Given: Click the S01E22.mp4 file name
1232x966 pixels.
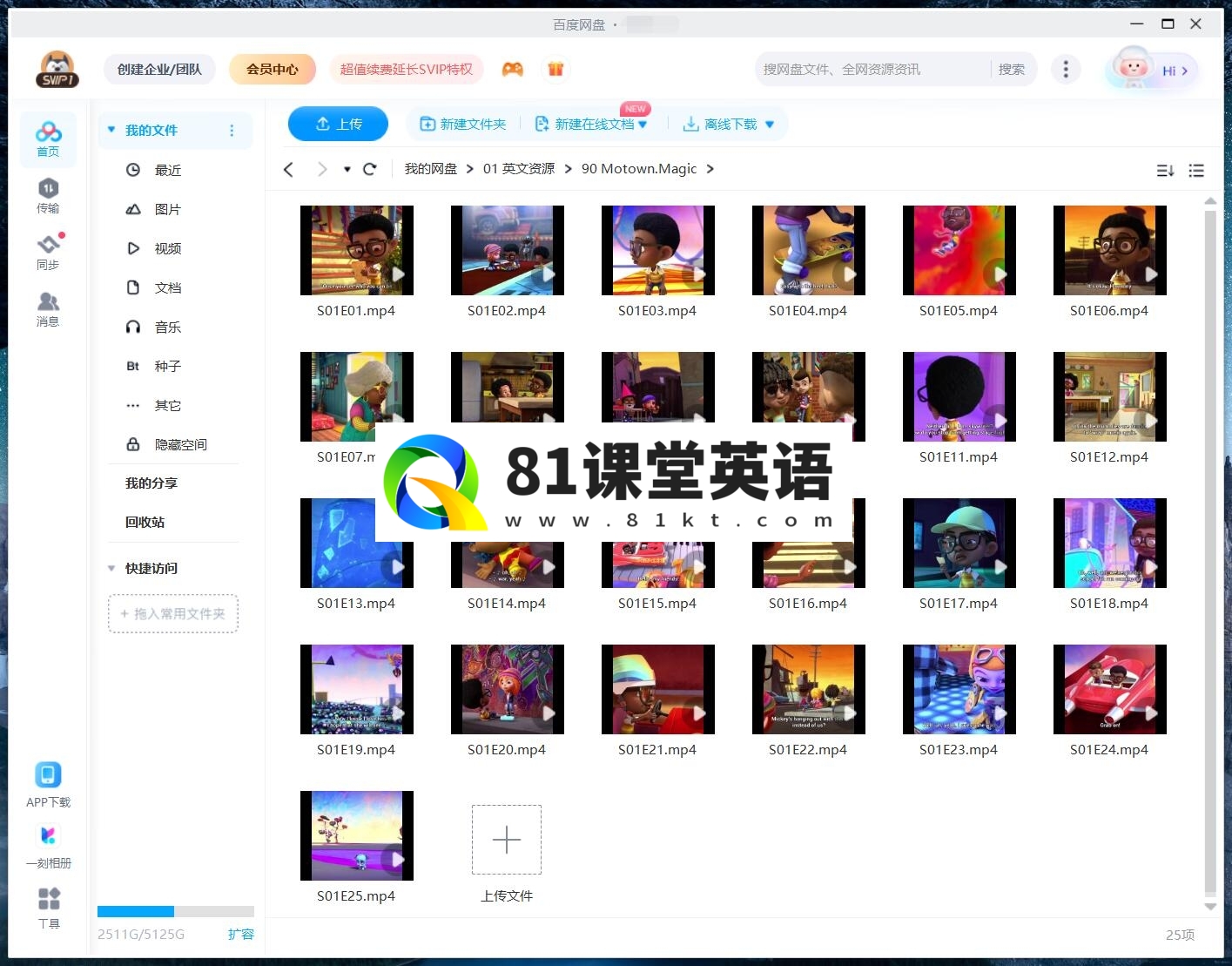Looking at the screenshot, I should click(808, 749).
